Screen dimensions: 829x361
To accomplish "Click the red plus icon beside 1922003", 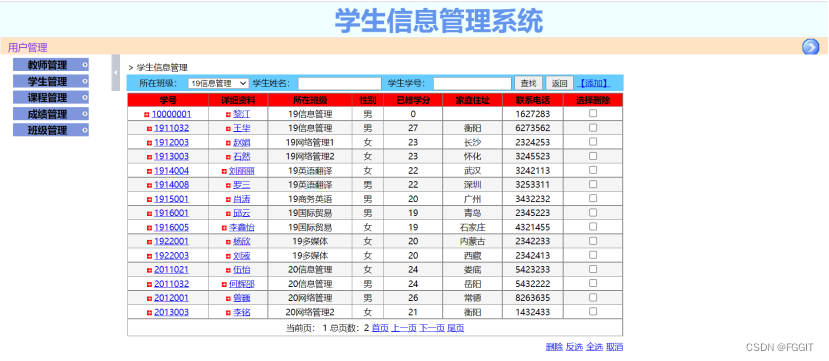I will (x=149, y=256).
